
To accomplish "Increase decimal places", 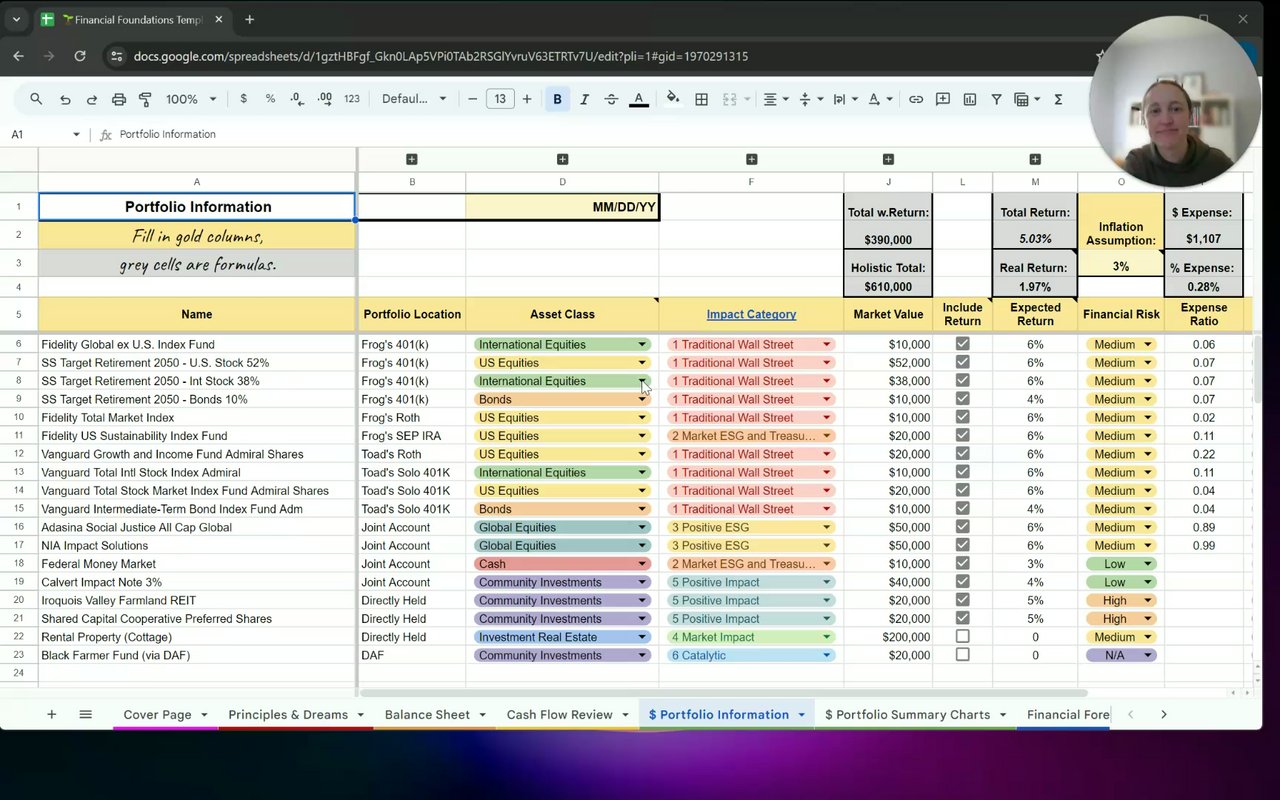I will tap(324, 99).
